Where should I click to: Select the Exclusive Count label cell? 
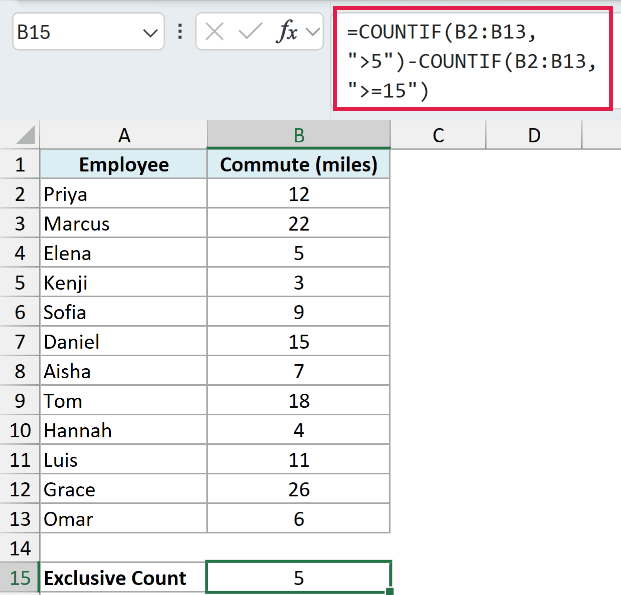tap(124, 578)
